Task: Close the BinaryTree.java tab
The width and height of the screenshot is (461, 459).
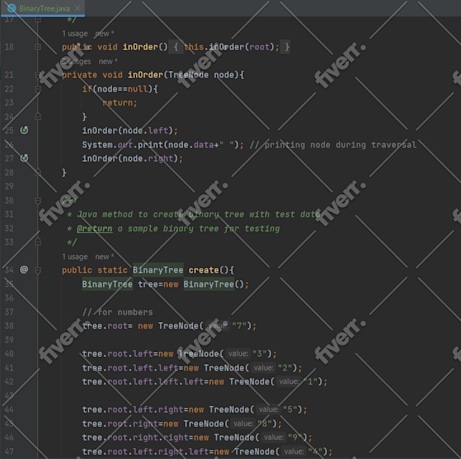Action: 77,8
